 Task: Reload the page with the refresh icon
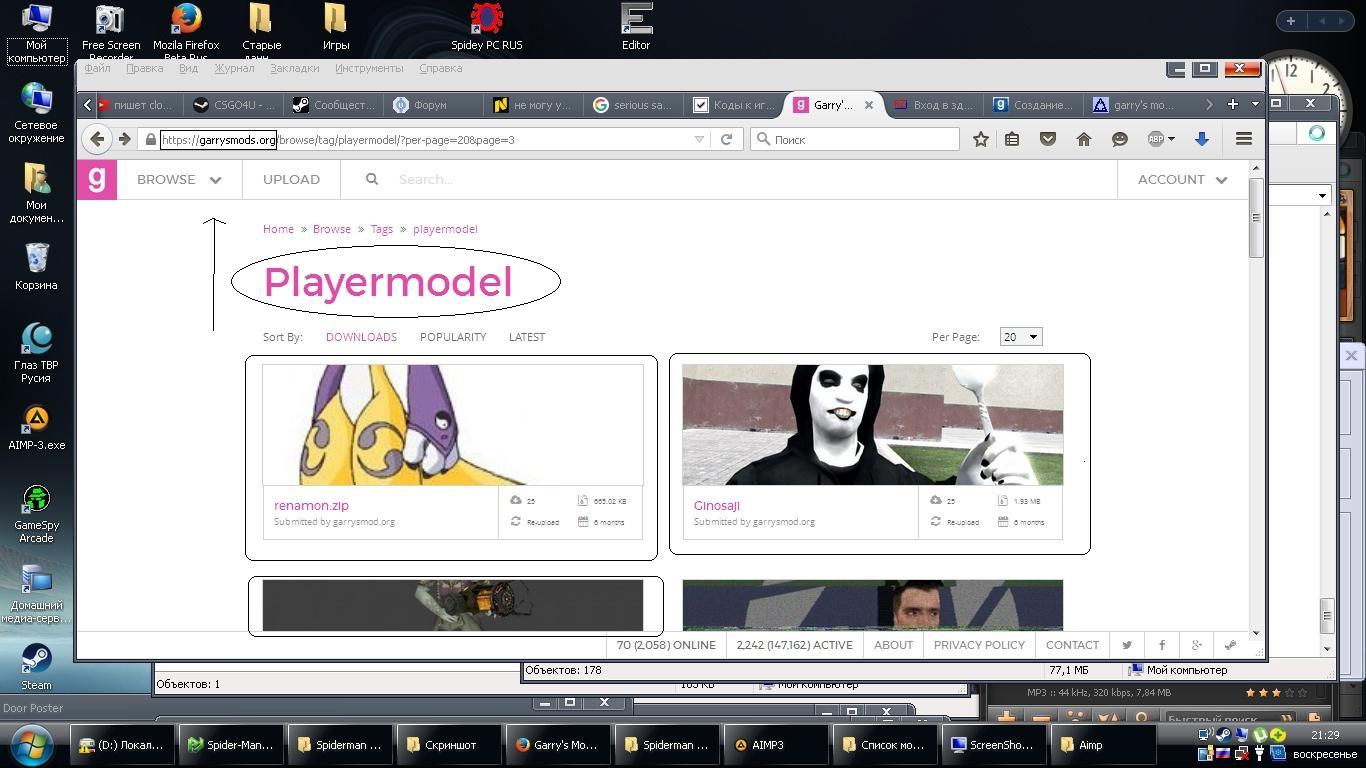[x=727, y=139]
